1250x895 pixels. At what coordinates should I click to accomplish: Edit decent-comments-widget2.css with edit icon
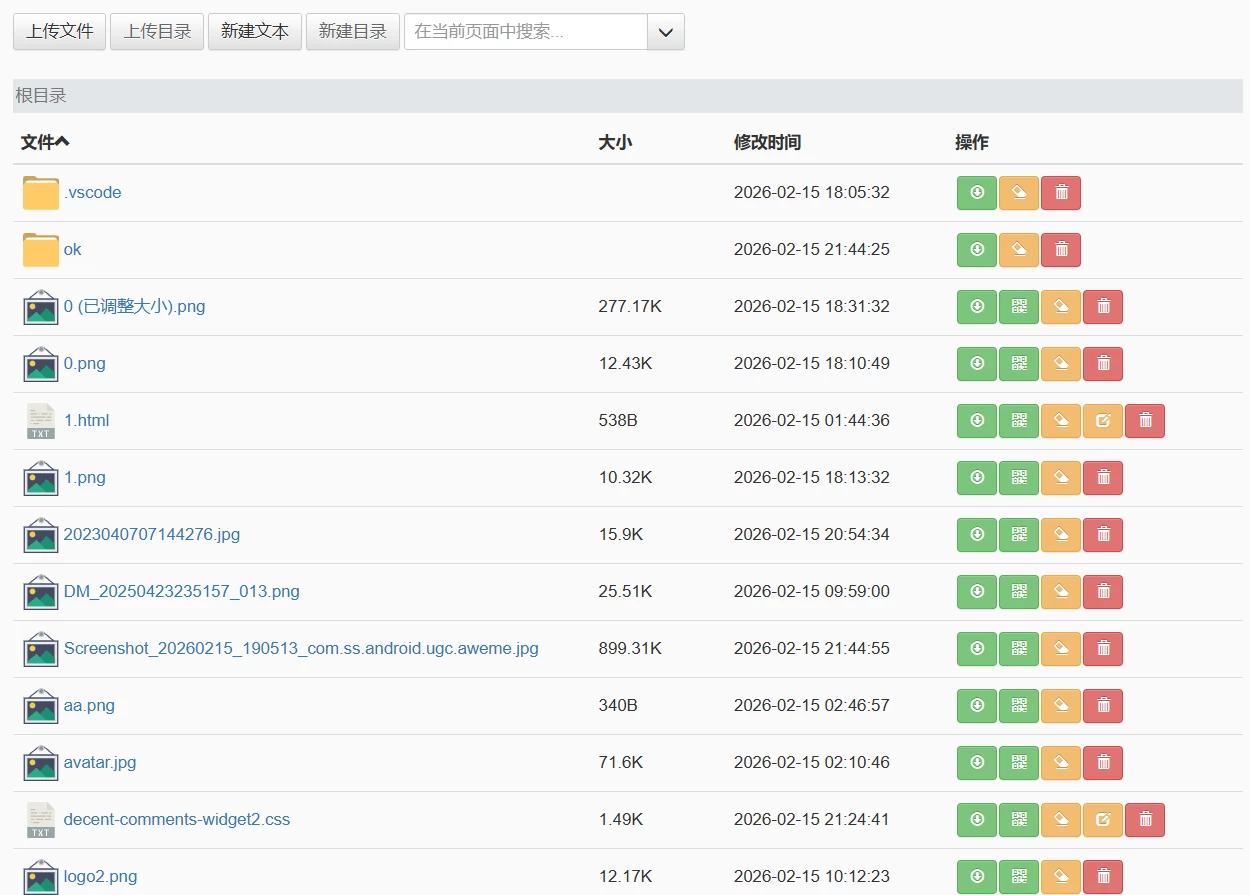pos(1103,820)
